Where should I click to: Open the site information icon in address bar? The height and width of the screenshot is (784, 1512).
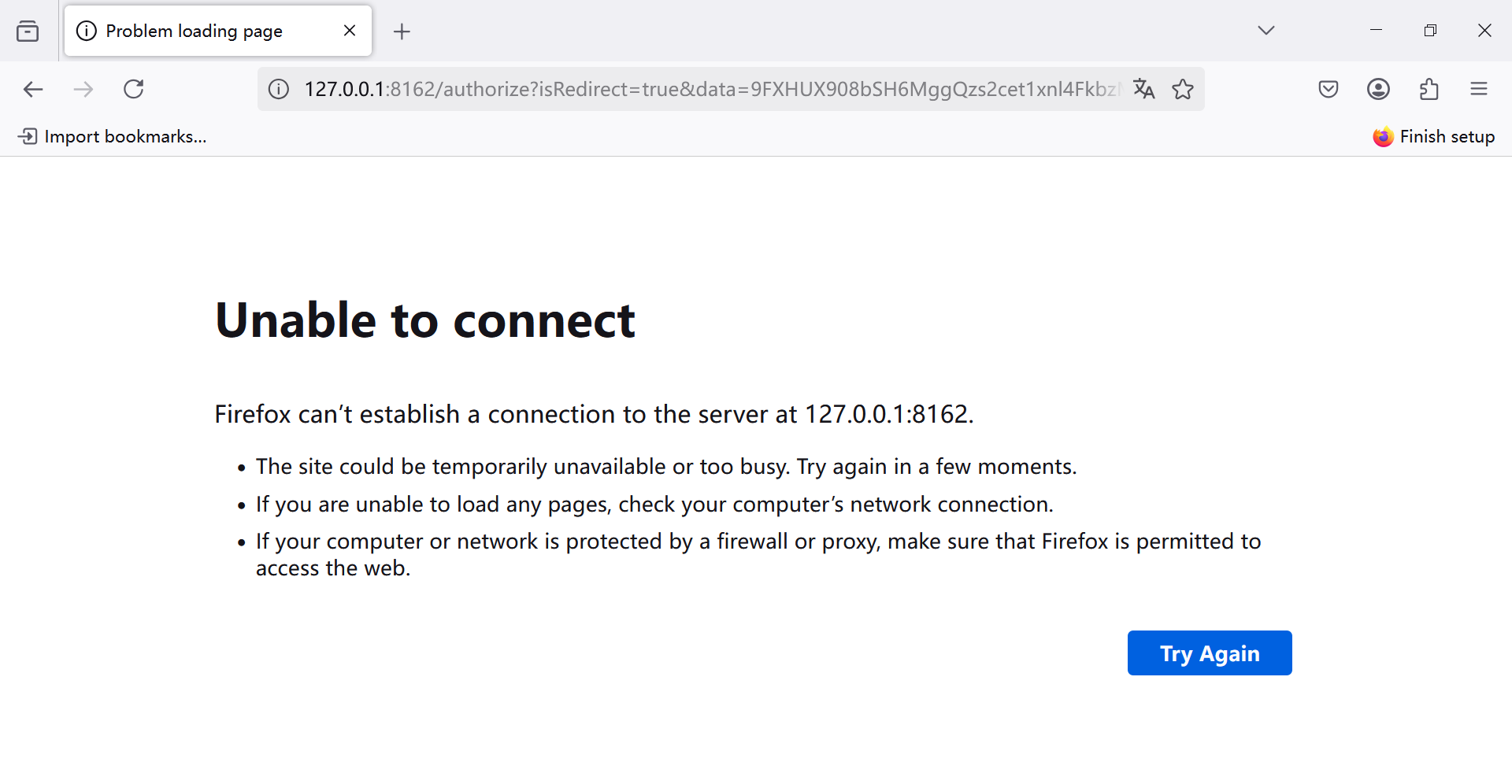click(x=279, y=89)
